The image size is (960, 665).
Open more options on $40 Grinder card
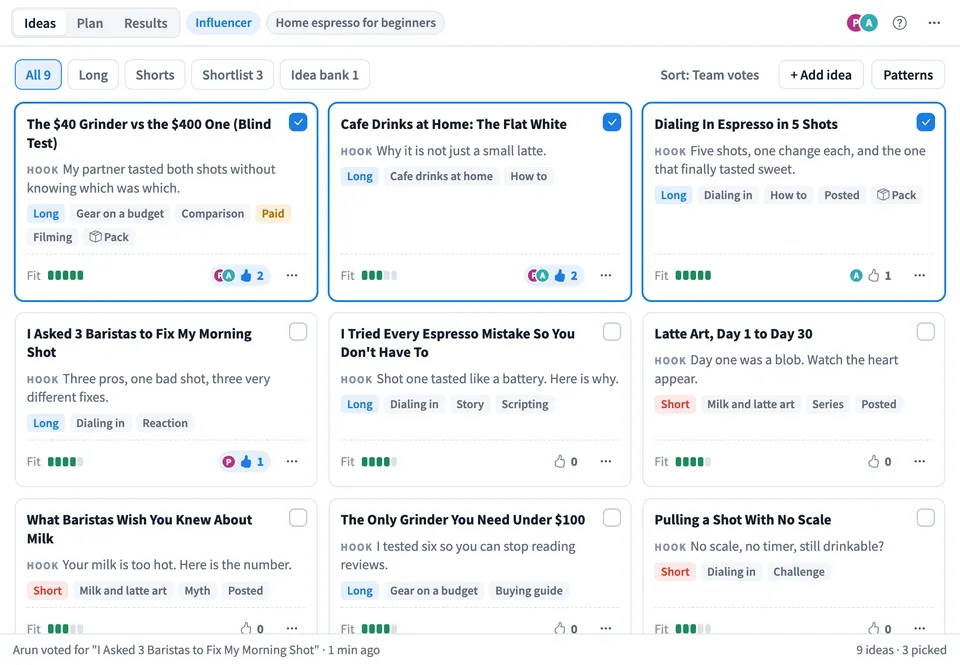pyautogui.click(x=292, y=276)
